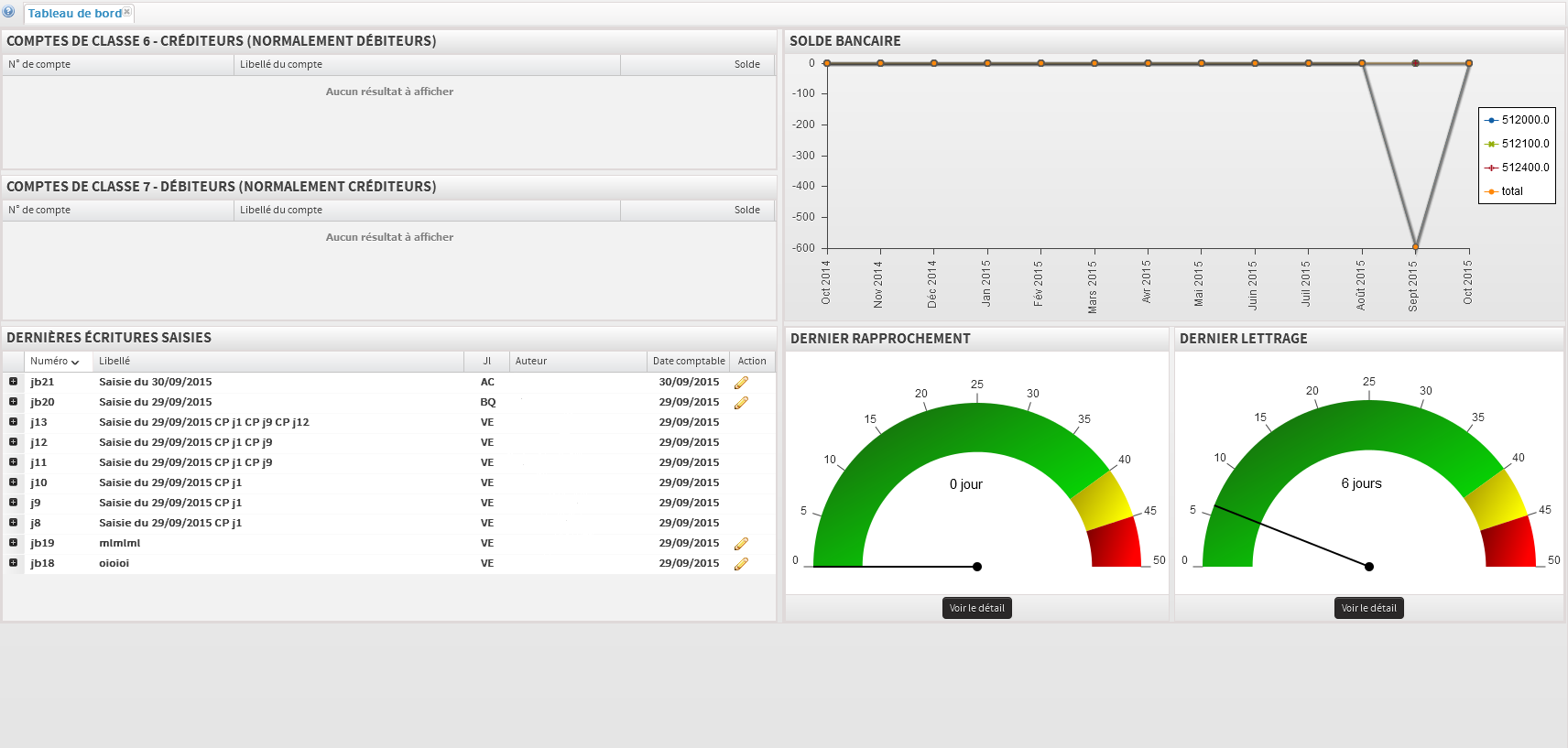The image size is (1568, 748).
Task: Click the Date comptable column header
Action: (x=688, y=362)
